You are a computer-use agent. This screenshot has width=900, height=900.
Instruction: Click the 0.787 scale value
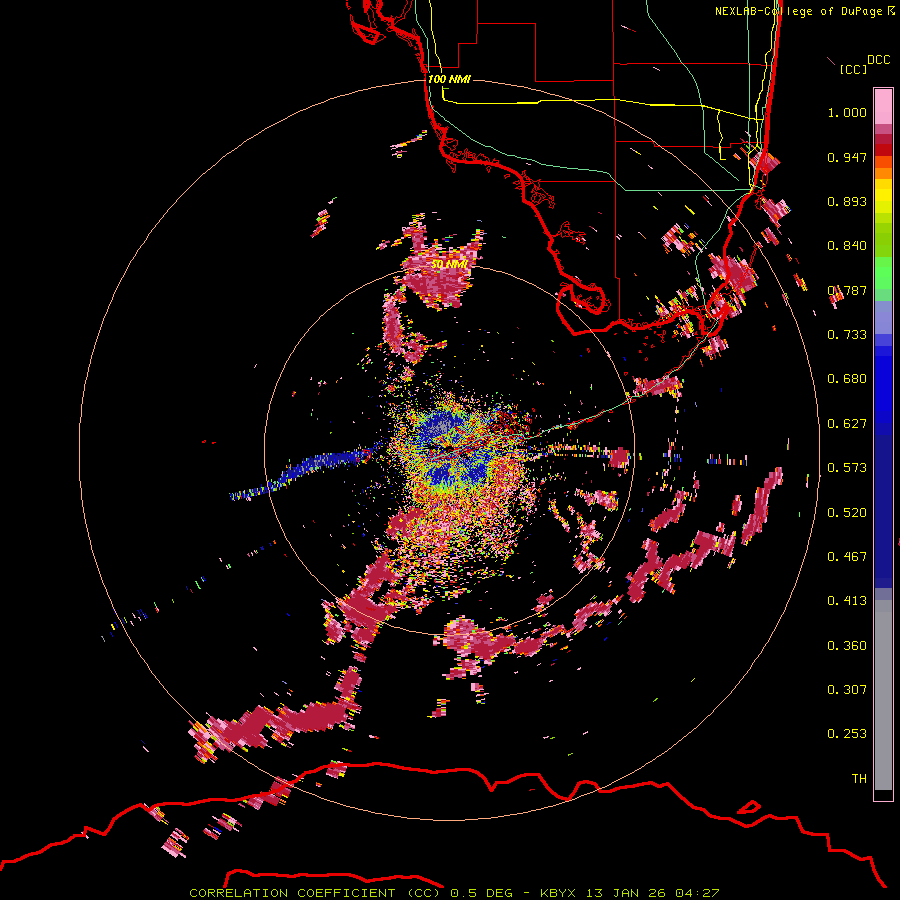(x=847, y=290)
